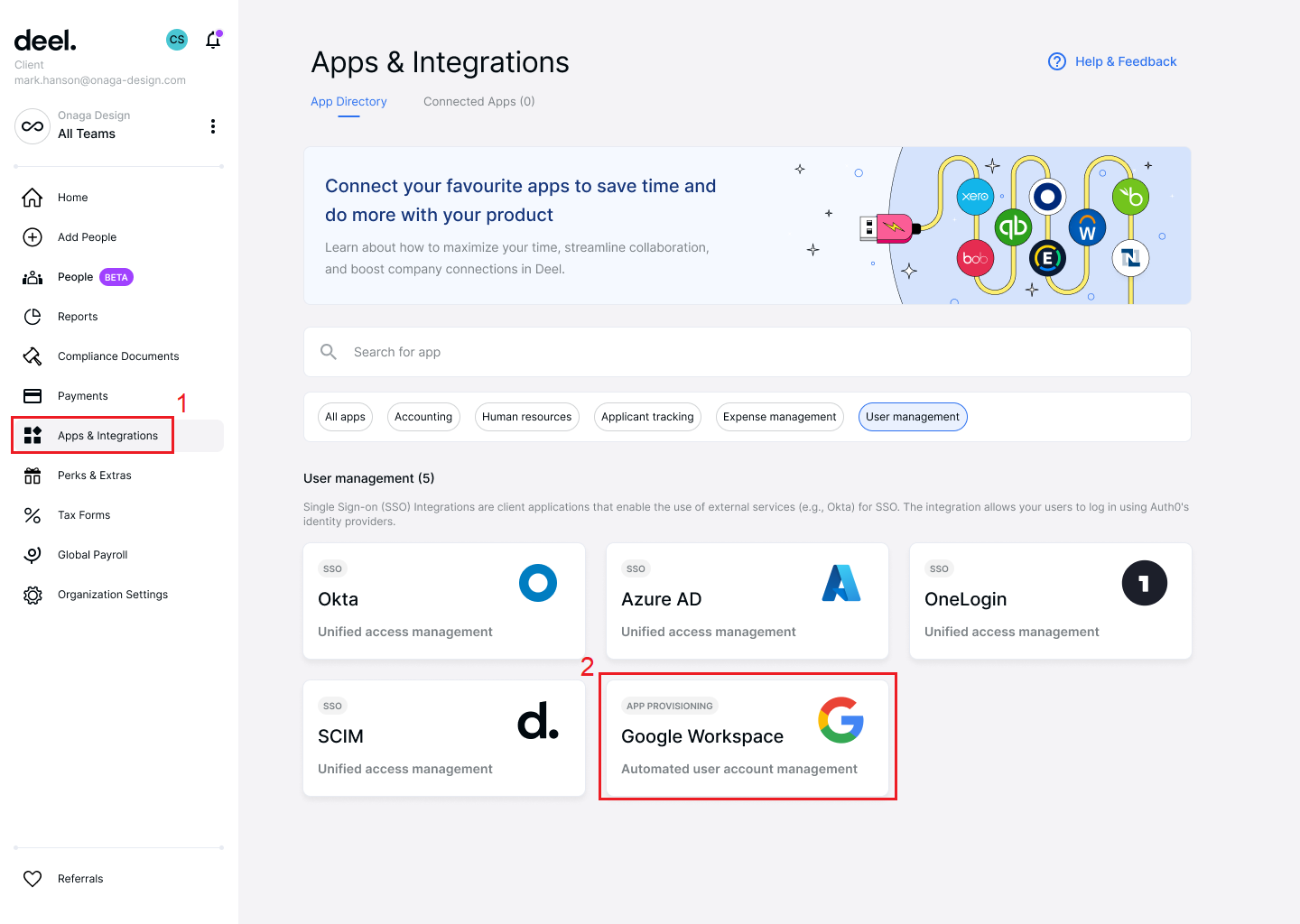Click the User management (5) heading

[369, 478]
